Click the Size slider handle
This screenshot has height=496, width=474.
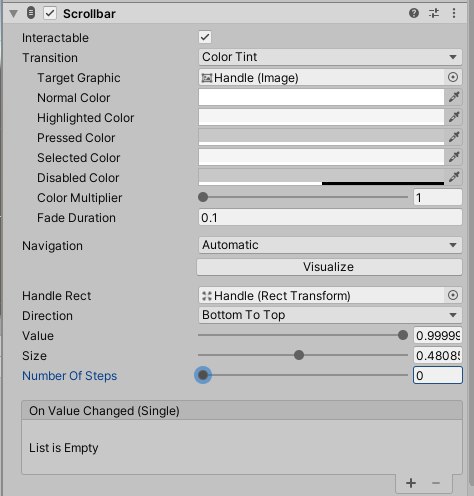[299, 355]
